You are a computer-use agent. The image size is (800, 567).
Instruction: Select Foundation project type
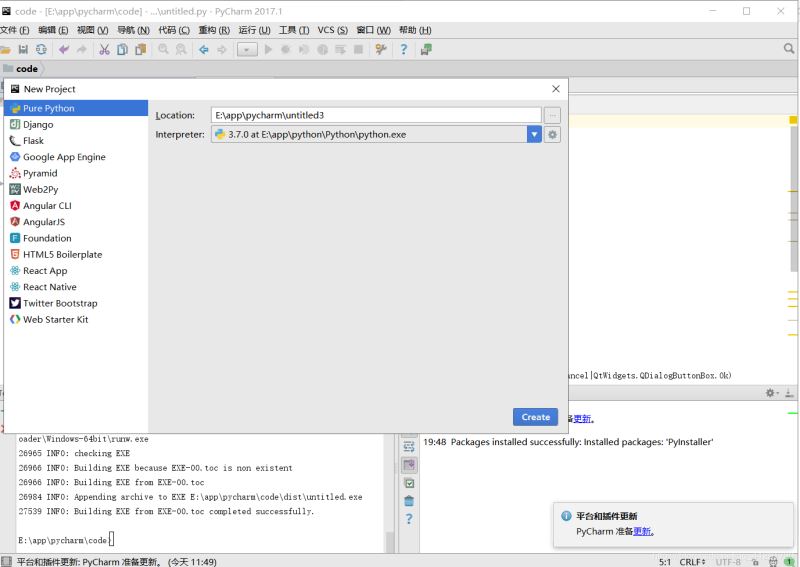click(x=76, y=238)
